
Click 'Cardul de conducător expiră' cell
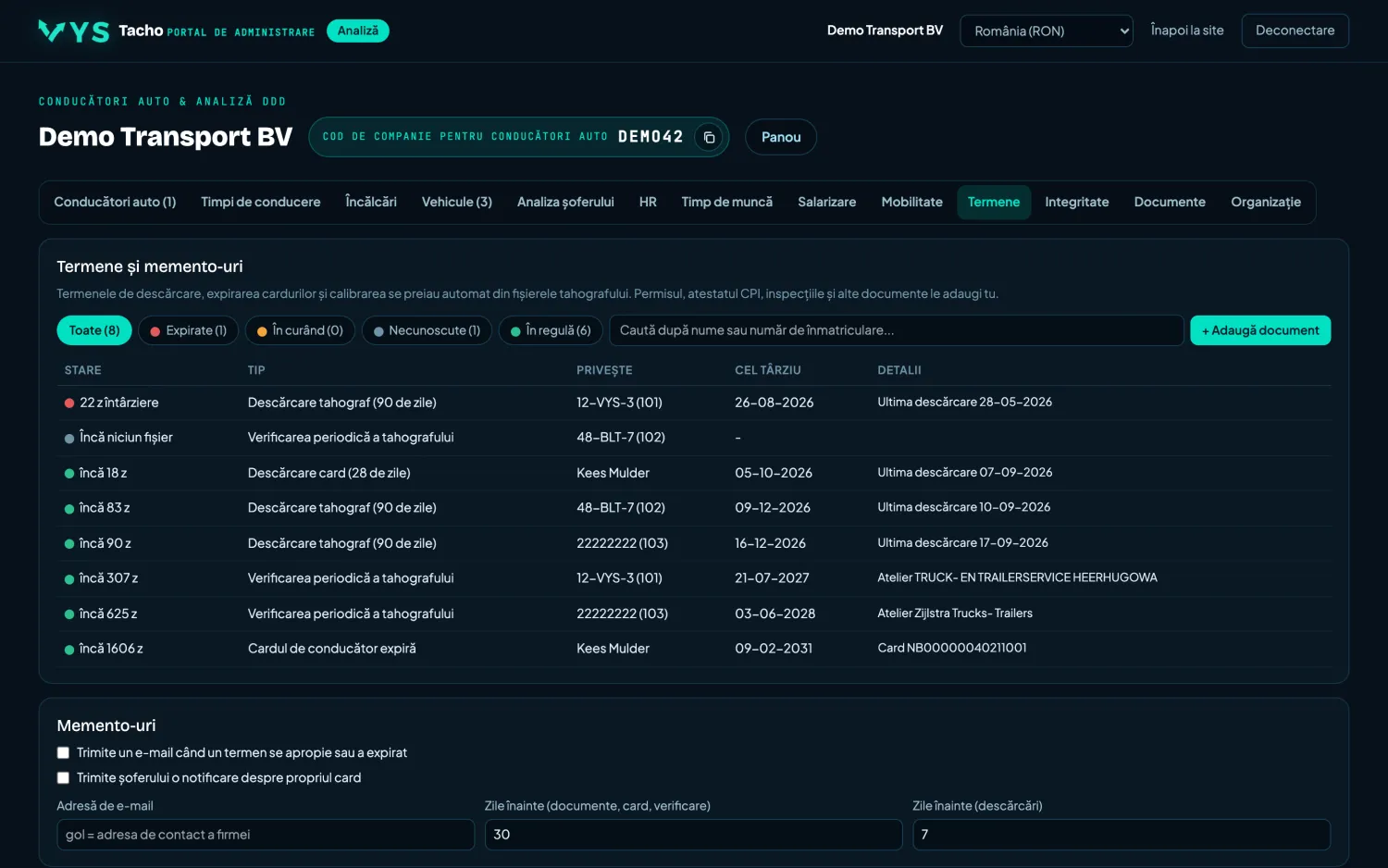332,649
